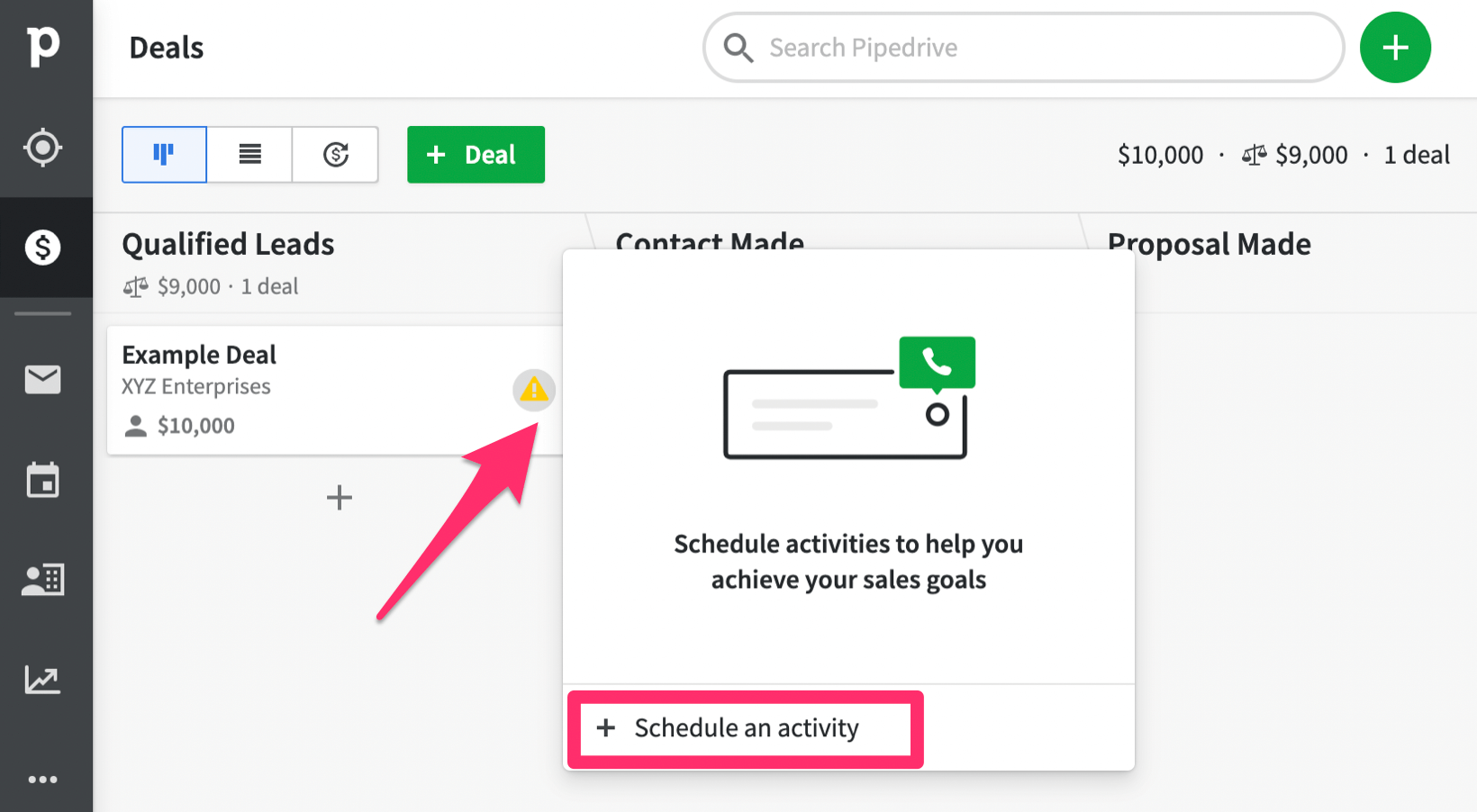Click the Proposal Made stage header

(1209, 244)
